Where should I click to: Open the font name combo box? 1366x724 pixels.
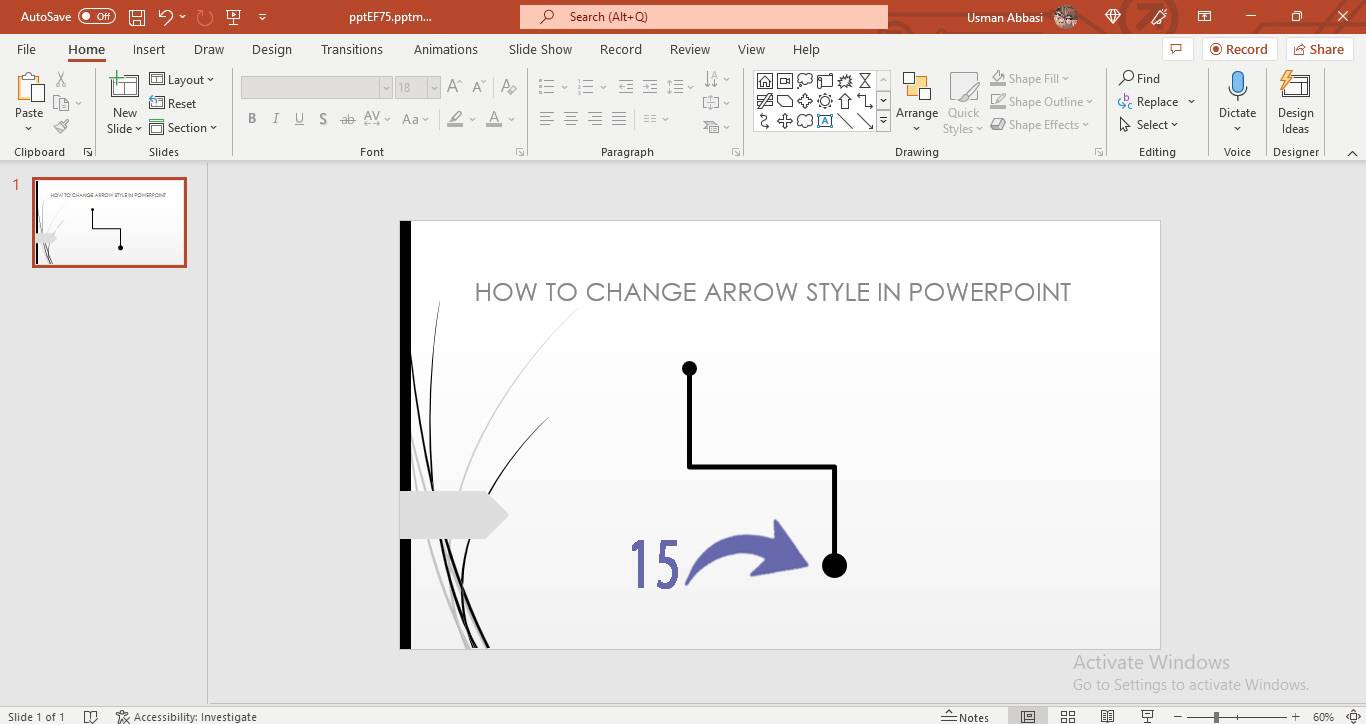coord(316,88)
